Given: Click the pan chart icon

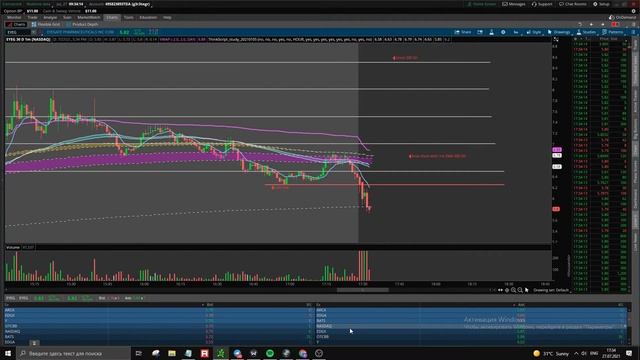Looking at the screenshot, I should tap(507, 290).
